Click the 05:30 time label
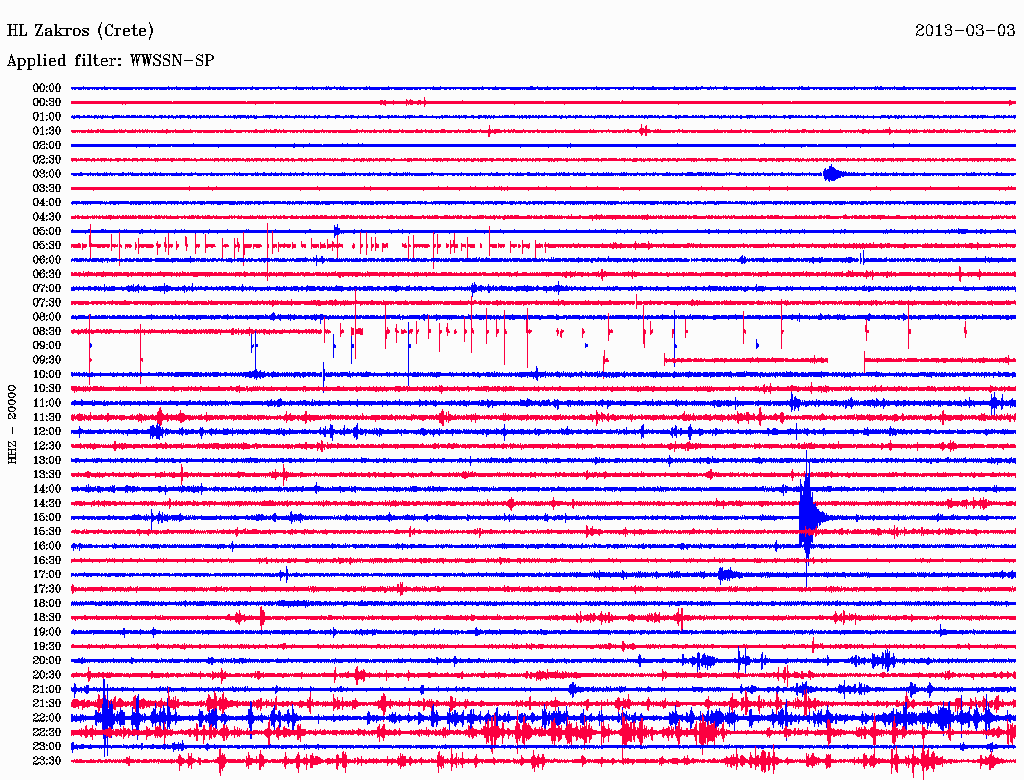Image resolution: width=1024 pixels, height=780 pixels. point(47,246)
